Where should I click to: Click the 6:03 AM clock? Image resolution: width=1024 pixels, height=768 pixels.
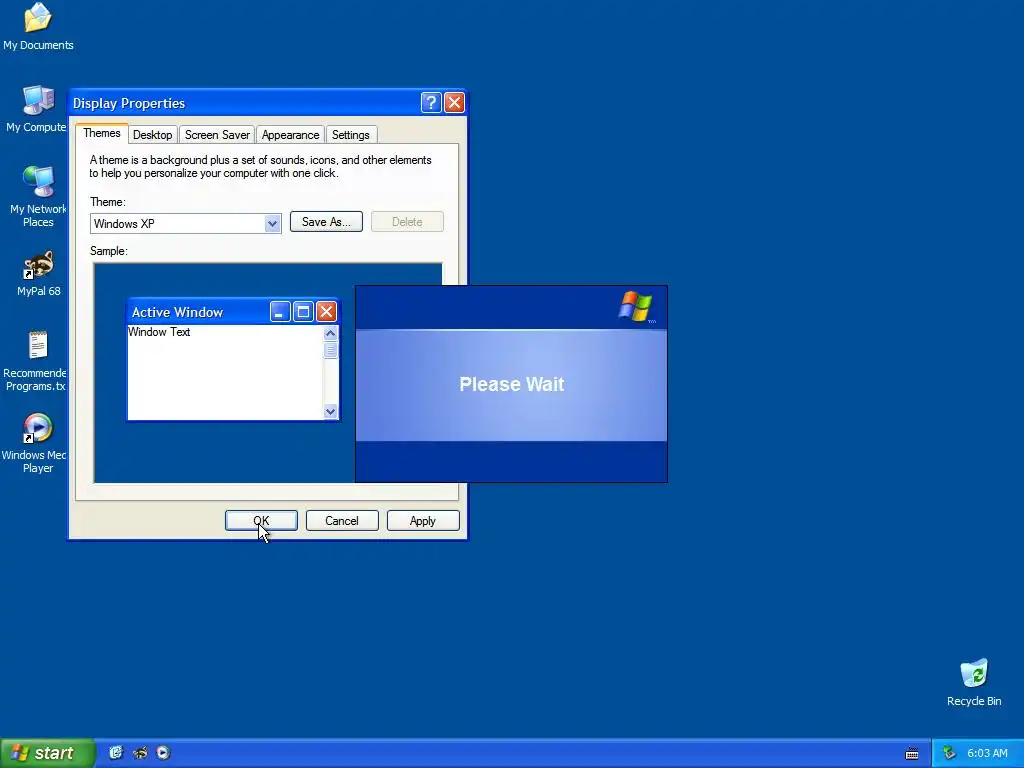pyautogui.click(x=987, y=753)
